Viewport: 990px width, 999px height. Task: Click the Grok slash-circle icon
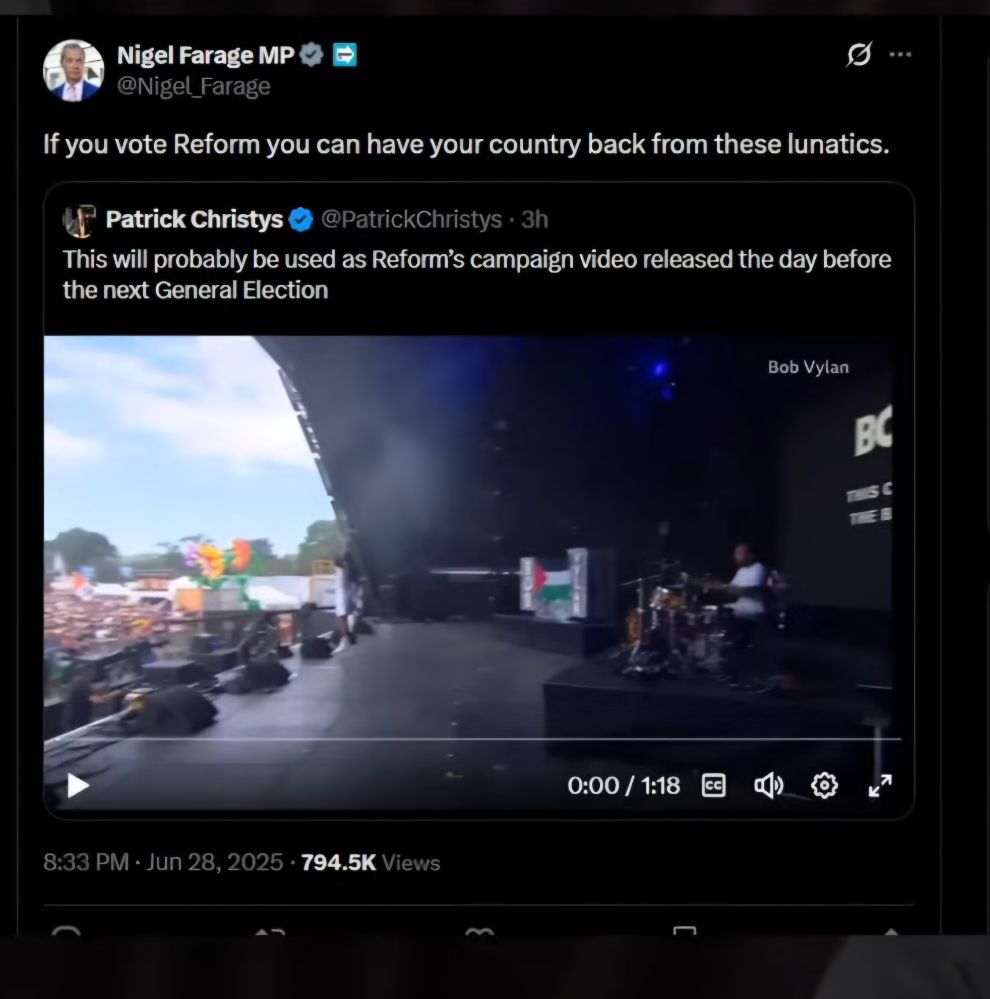click(859, 54)
